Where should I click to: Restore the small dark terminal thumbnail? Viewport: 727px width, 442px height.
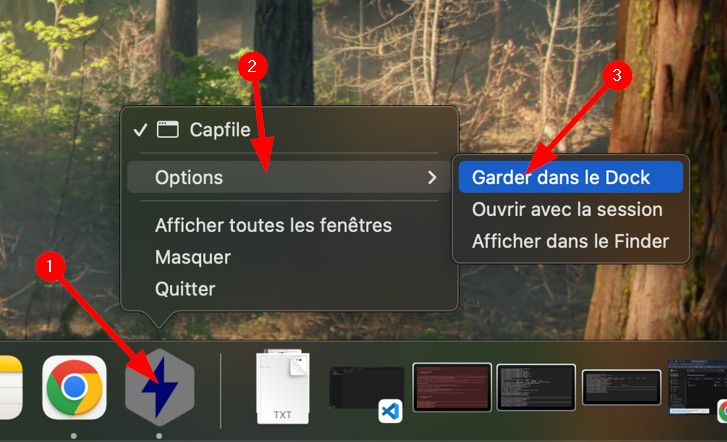tap(621, 387)
